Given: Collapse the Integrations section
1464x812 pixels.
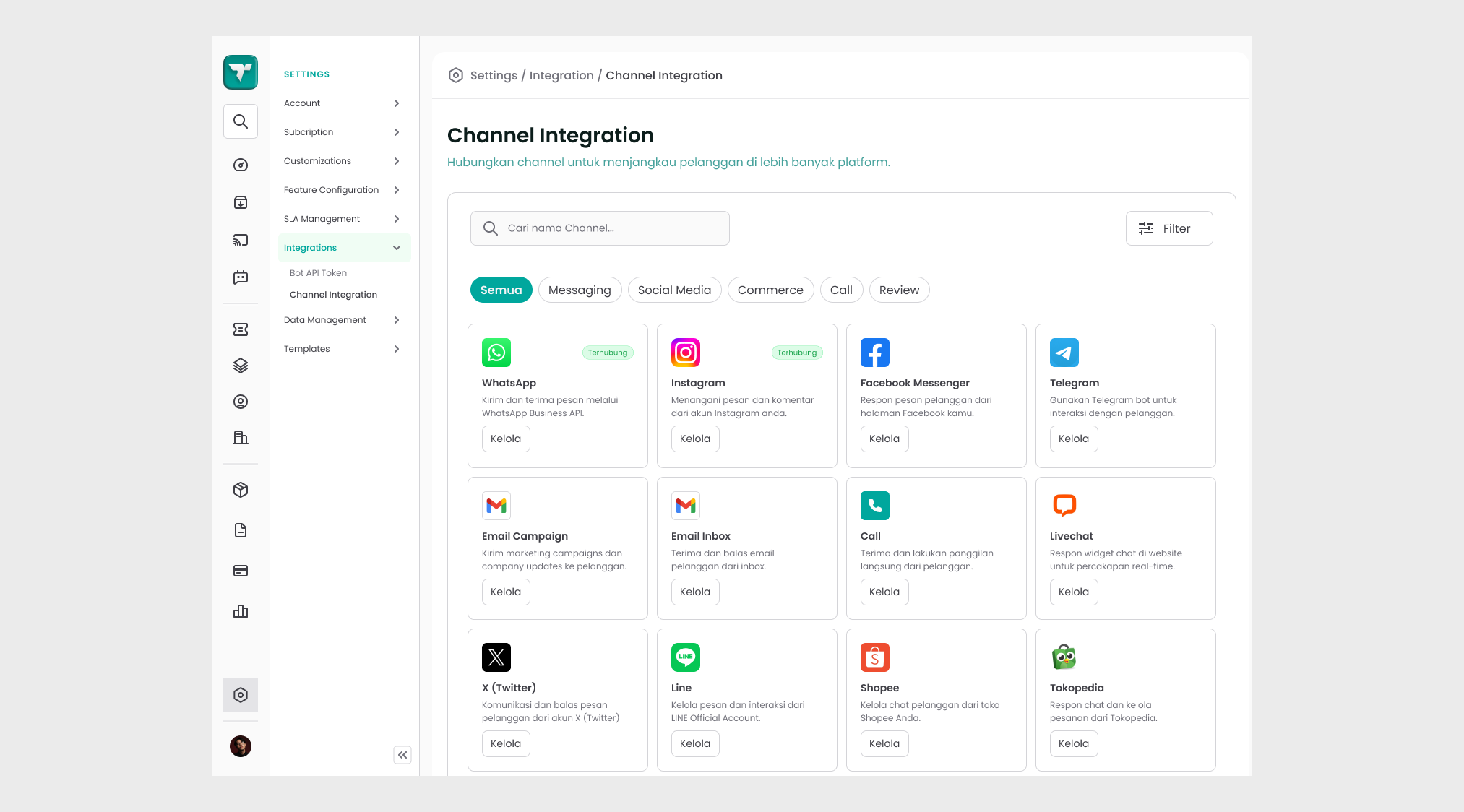Looking at the screenshot, I should click(344, 248).
